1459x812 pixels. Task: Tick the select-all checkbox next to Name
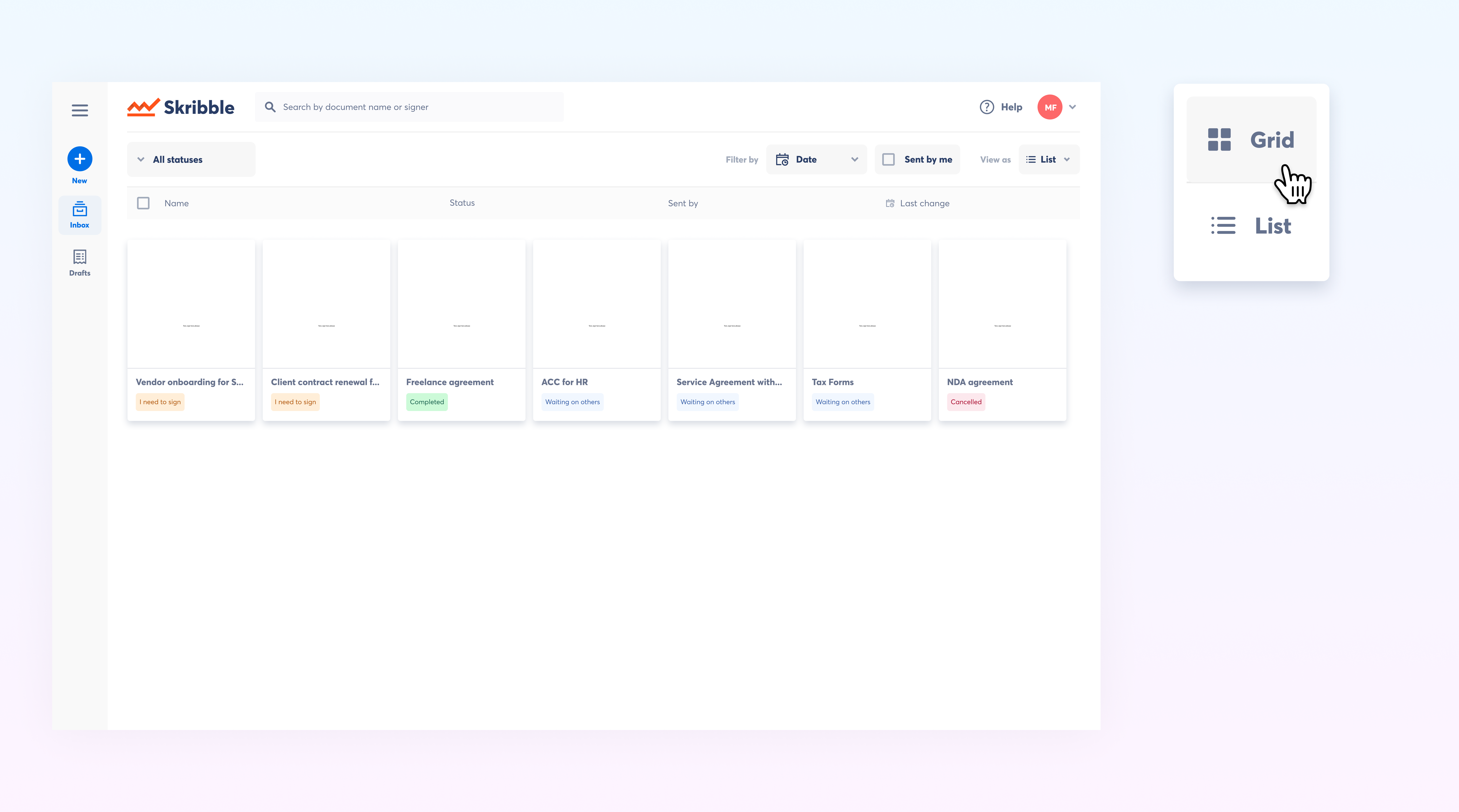[143, 203]
